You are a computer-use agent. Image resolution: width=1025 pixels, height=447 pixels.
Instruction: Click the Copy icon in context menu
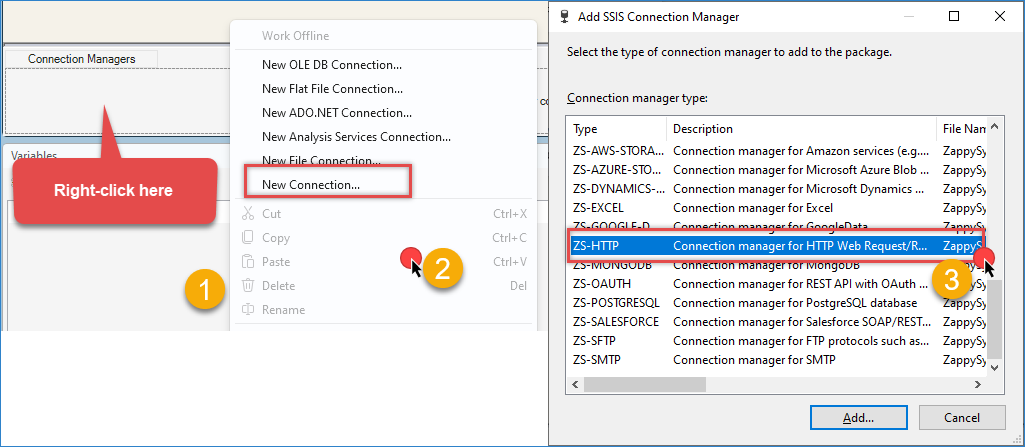(248, 238)
